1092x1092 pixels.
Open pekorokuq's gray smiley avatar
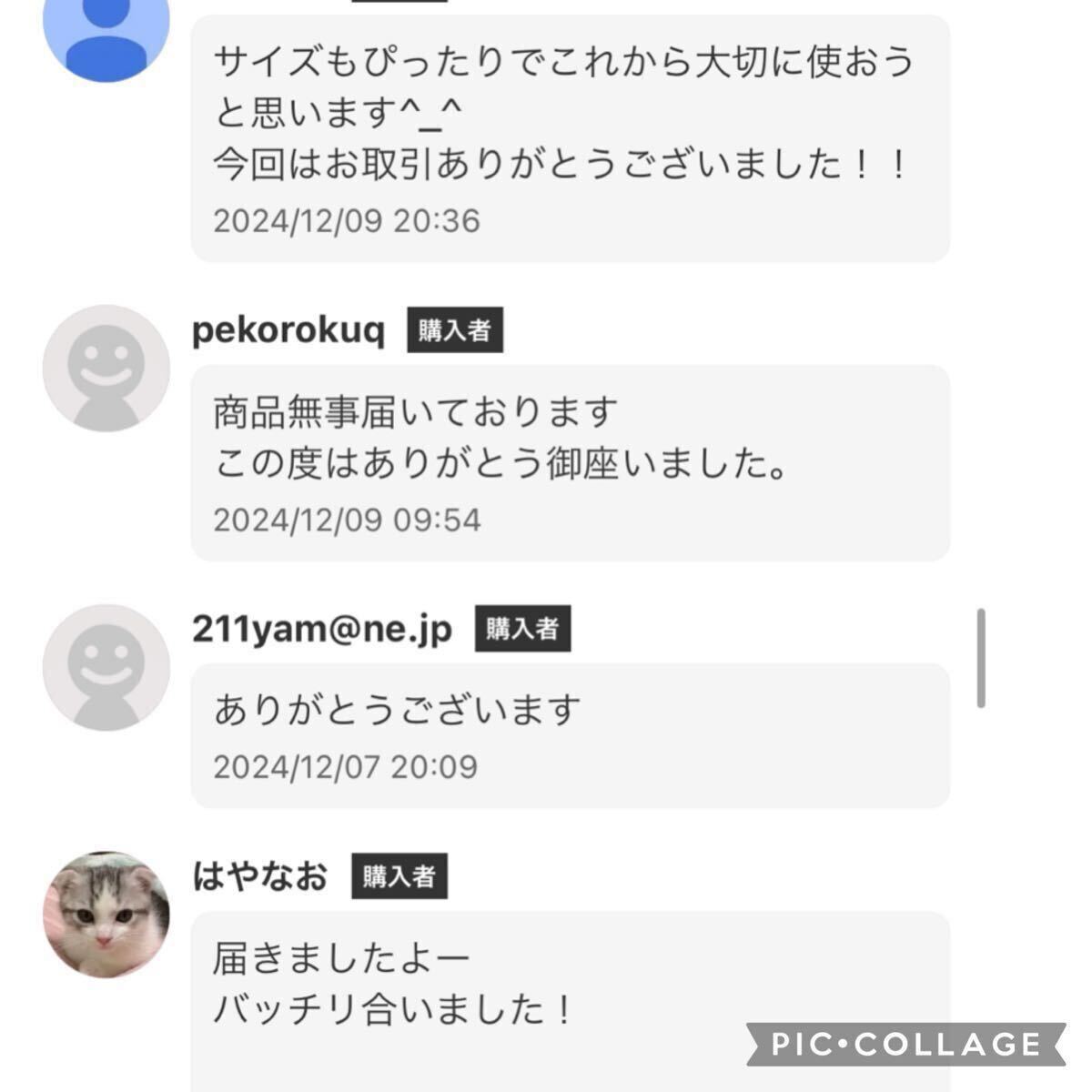tap(106, 368)
